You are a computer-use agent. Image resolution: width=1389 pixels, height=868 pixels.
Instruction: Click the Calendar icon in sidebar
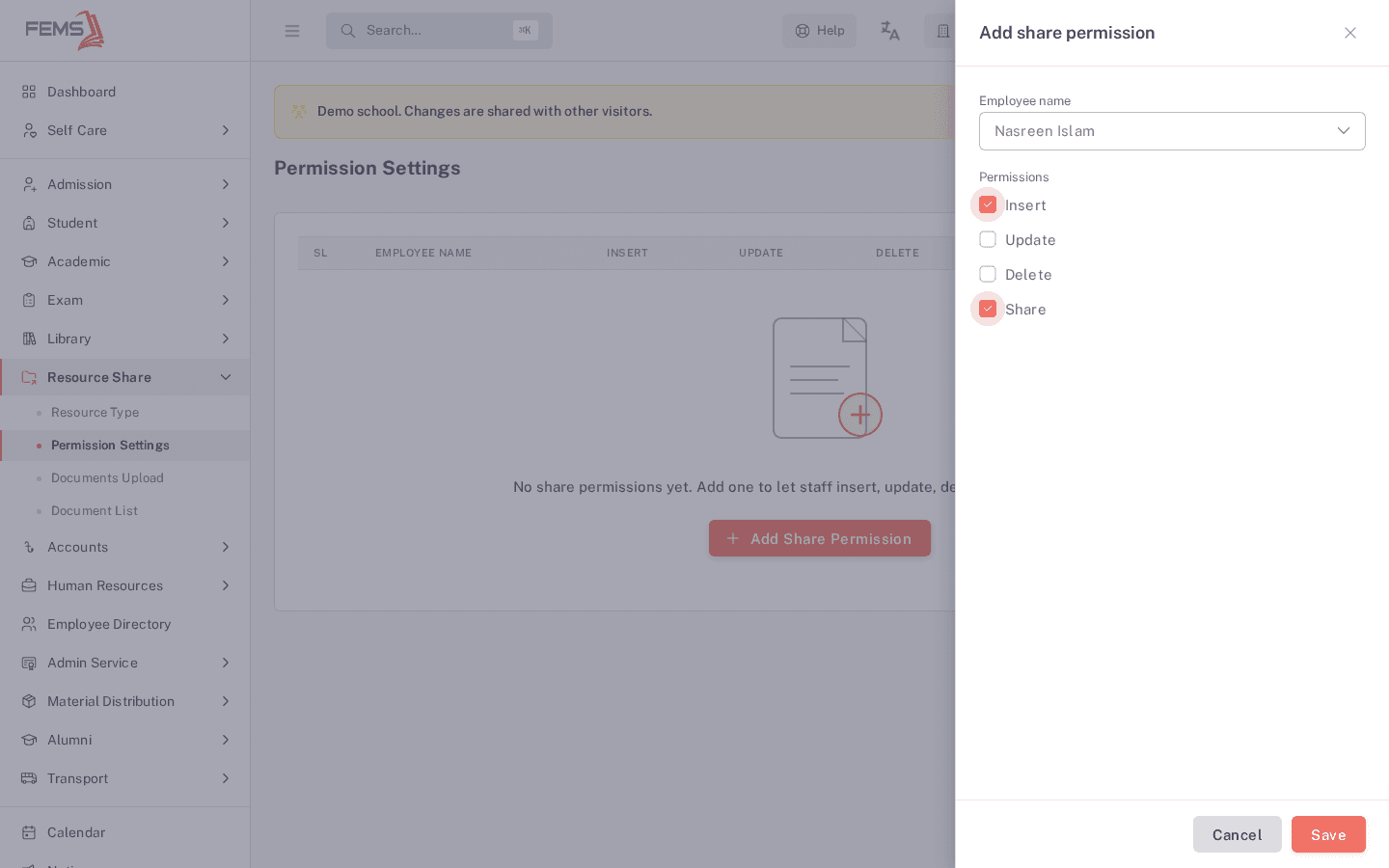[x=29, y=832]
